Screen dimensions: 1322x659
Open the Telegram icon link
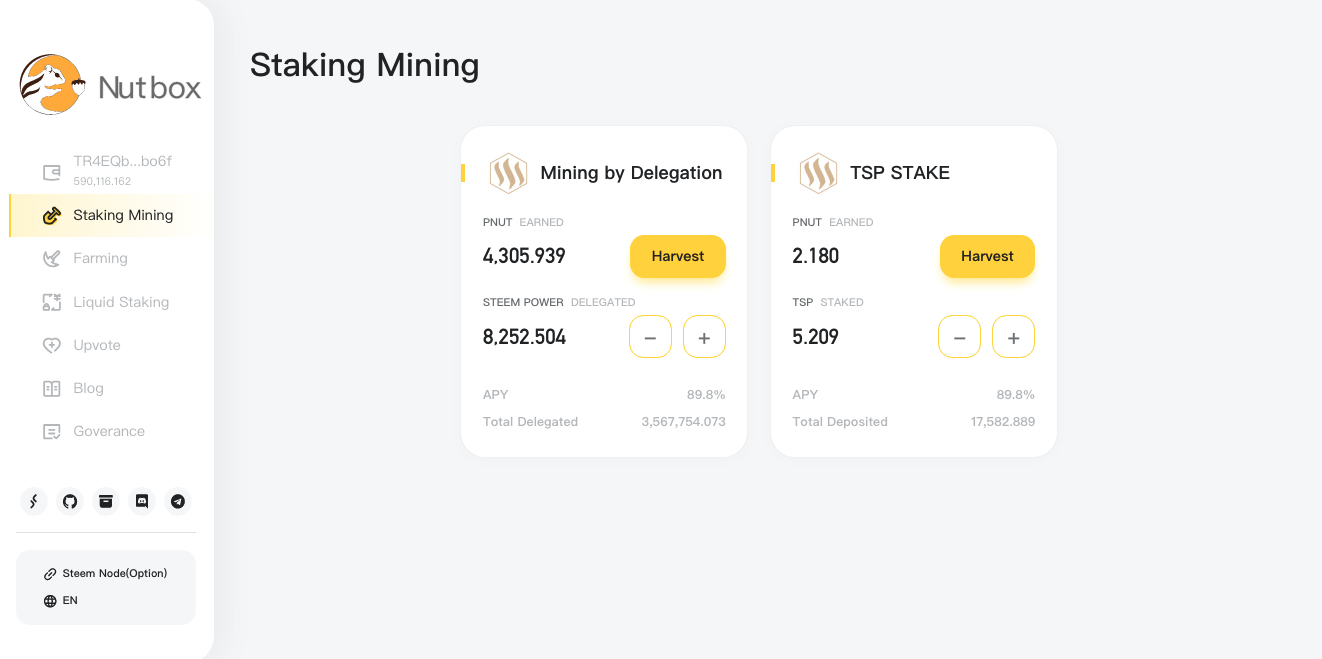point(178,501)
